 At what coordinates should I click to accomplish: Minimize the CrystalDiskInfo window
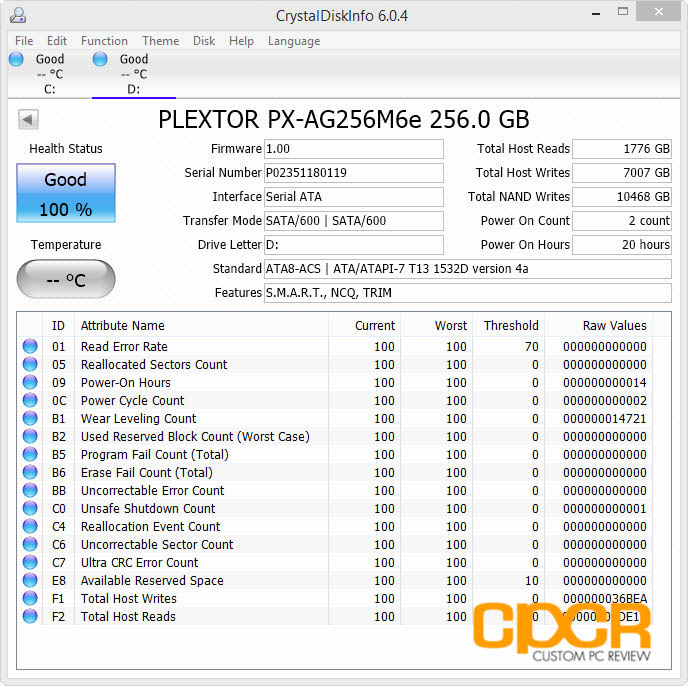[595, 13]
